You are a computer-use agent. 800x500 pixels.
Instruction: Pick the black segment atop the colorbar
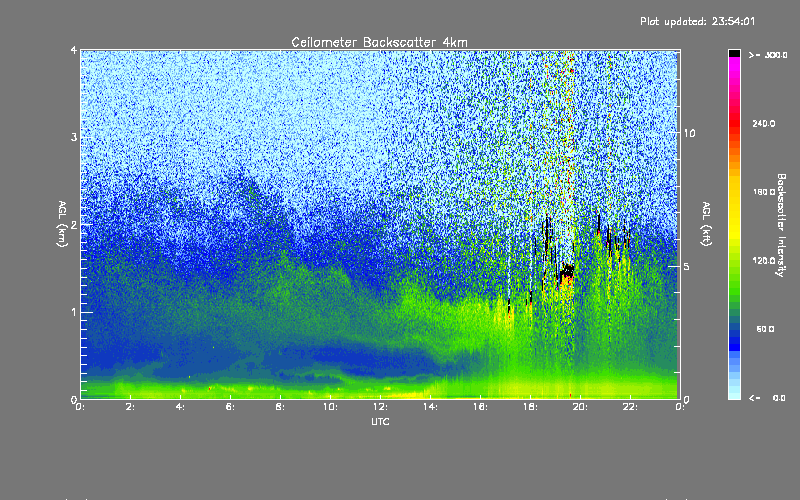coord(734,53)
